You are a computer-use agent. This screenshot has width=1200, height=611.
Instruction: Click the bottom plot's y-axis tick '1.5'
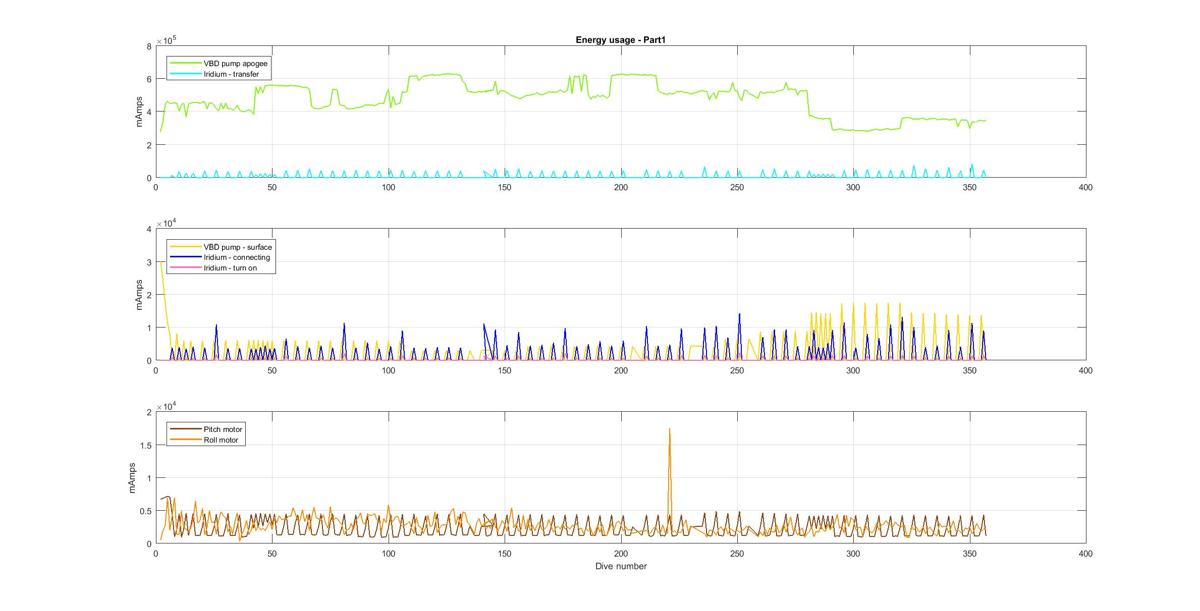[145, 445]
